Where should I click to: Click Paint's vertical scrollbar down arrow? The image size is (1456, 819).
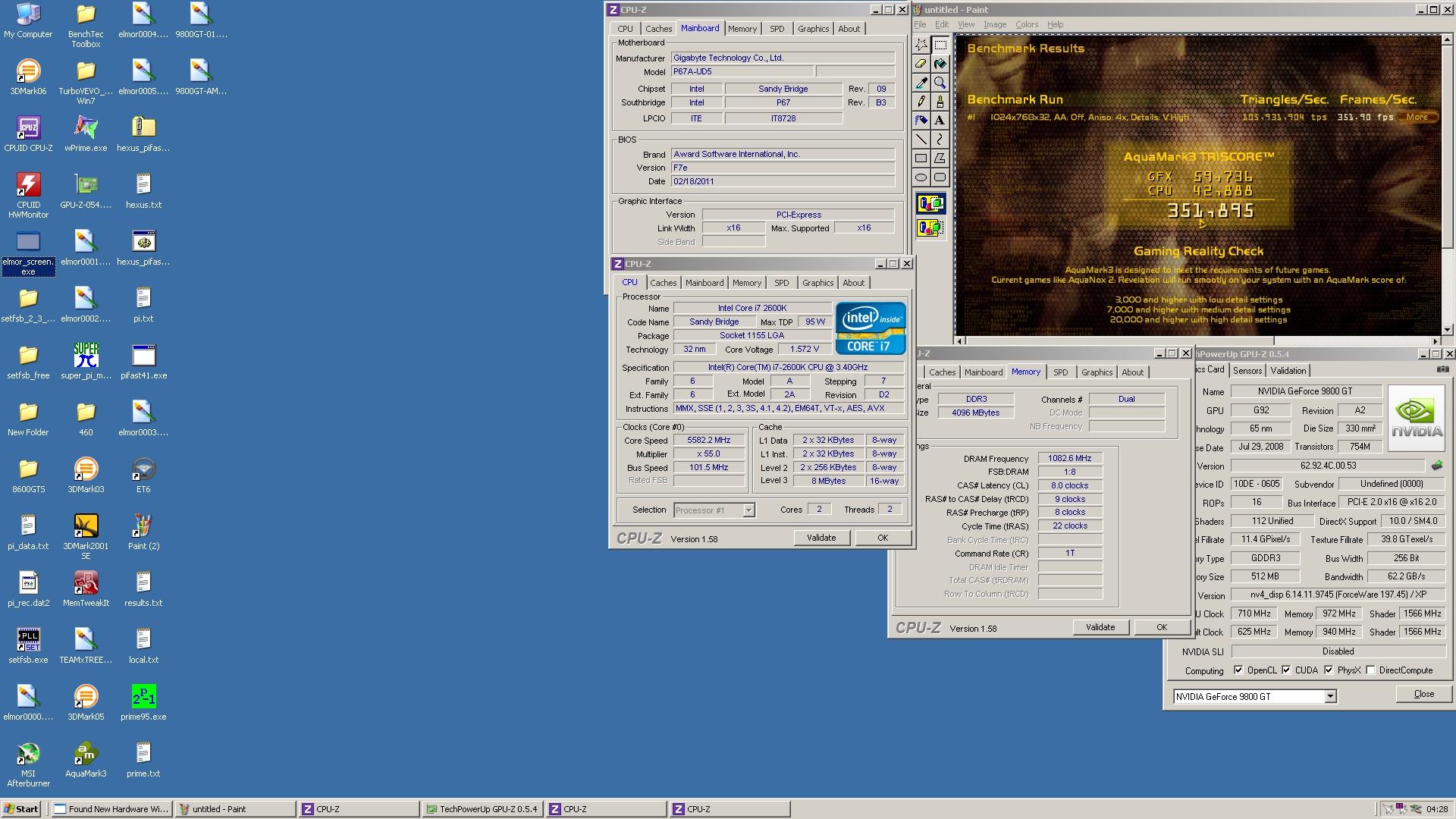pos(1448,330)
